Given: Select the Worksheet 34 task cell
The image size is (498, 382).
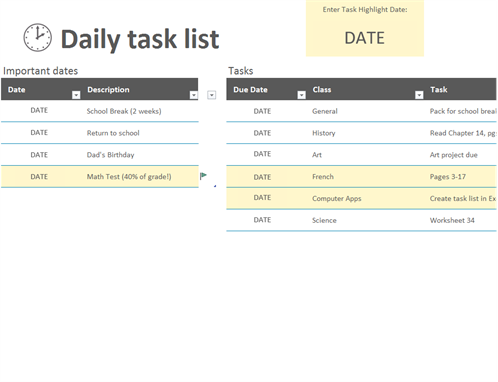Looking at the screenshot, I should coord(452,220).
